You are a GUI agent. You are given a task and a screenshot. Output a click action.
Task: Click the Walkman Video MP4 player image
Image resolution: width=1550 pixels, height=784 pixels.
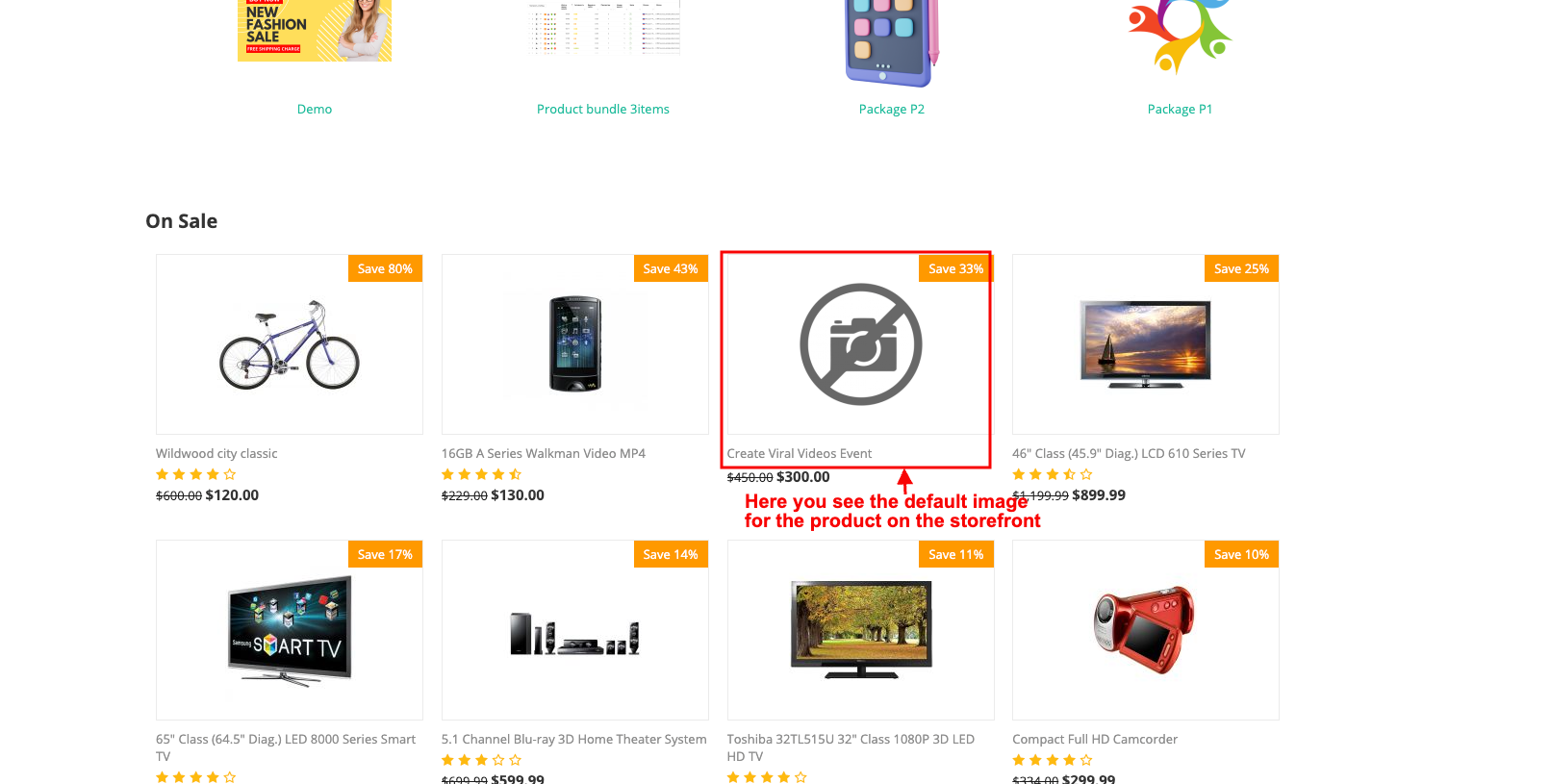click(x=575, y=344)
